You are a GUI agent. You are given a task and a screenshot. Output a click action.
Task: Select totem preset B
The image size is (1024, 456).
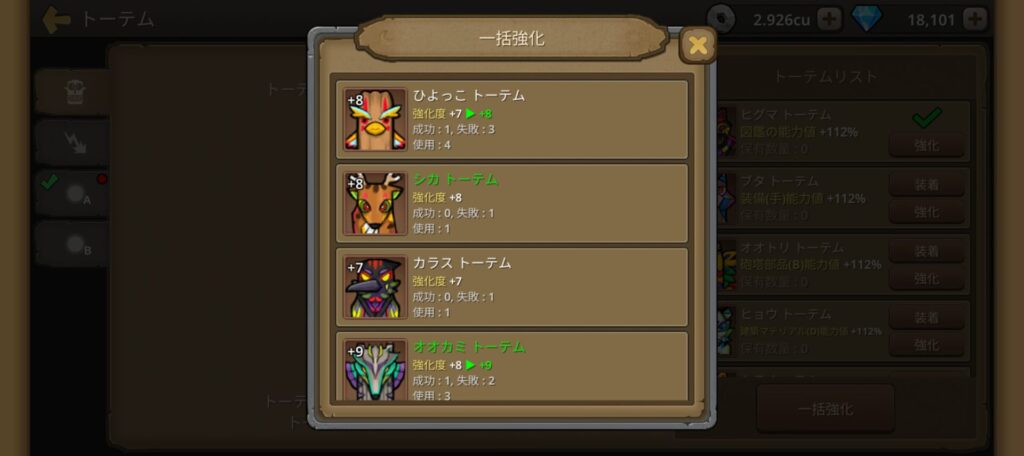click(x=74, y=244)
